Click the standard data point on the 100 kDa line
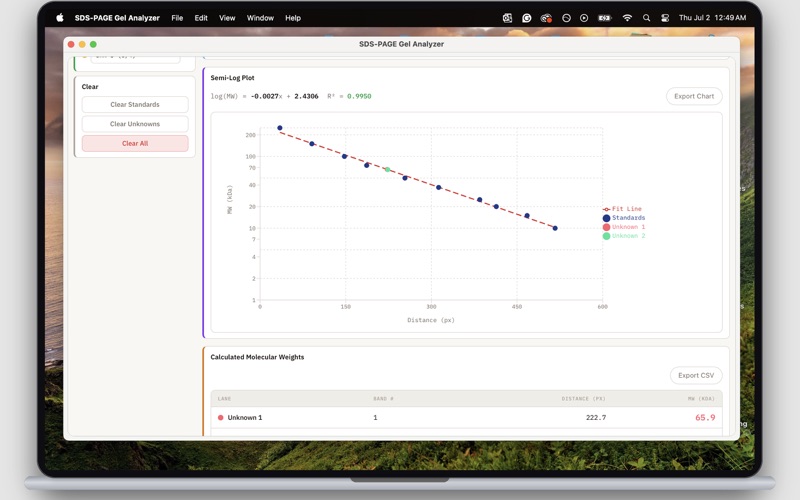Viewport: 800px width, 500px height. point(344,156)
